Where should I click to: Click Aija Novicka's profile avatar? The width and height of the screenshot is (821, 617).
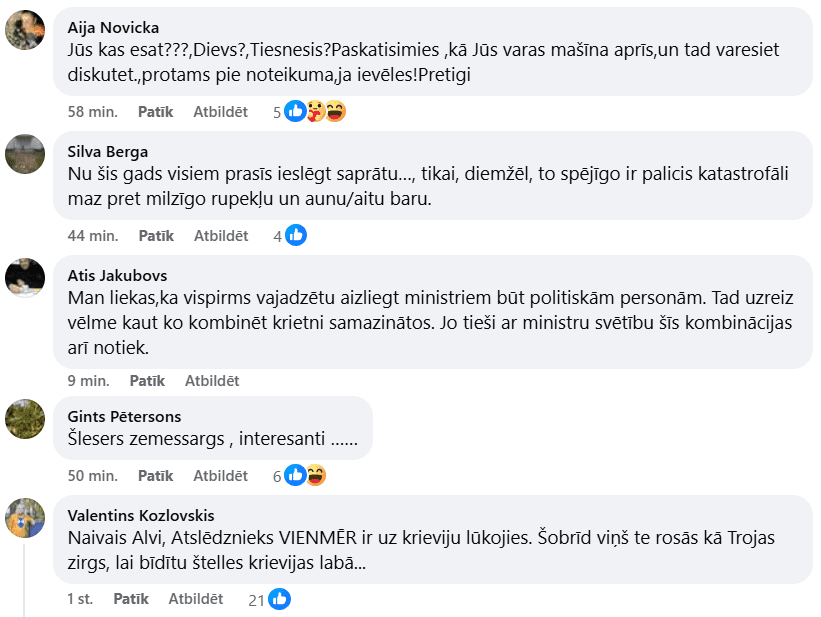coord(25,30)
